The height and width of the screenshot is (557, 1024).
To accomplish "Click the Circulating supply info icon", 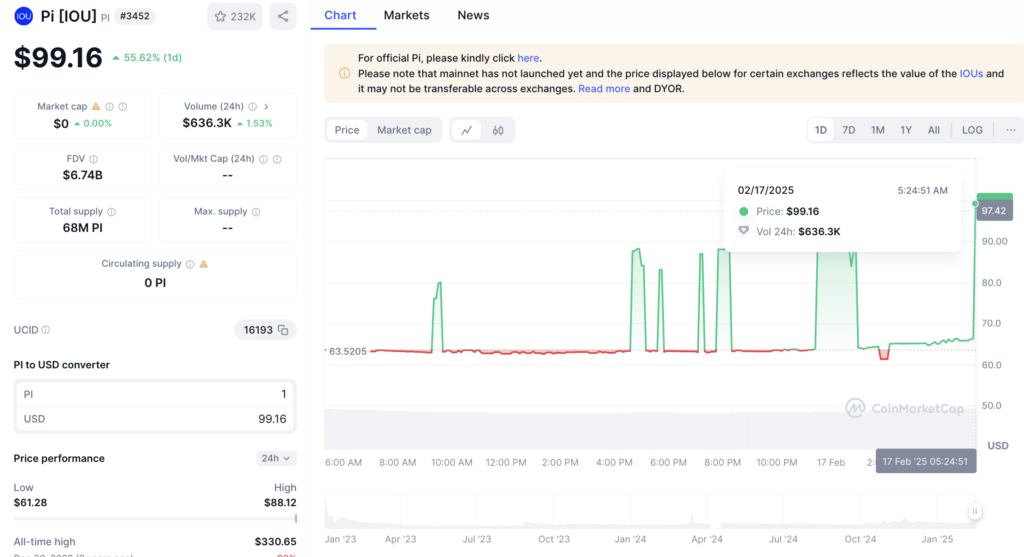I will (190, 264).
